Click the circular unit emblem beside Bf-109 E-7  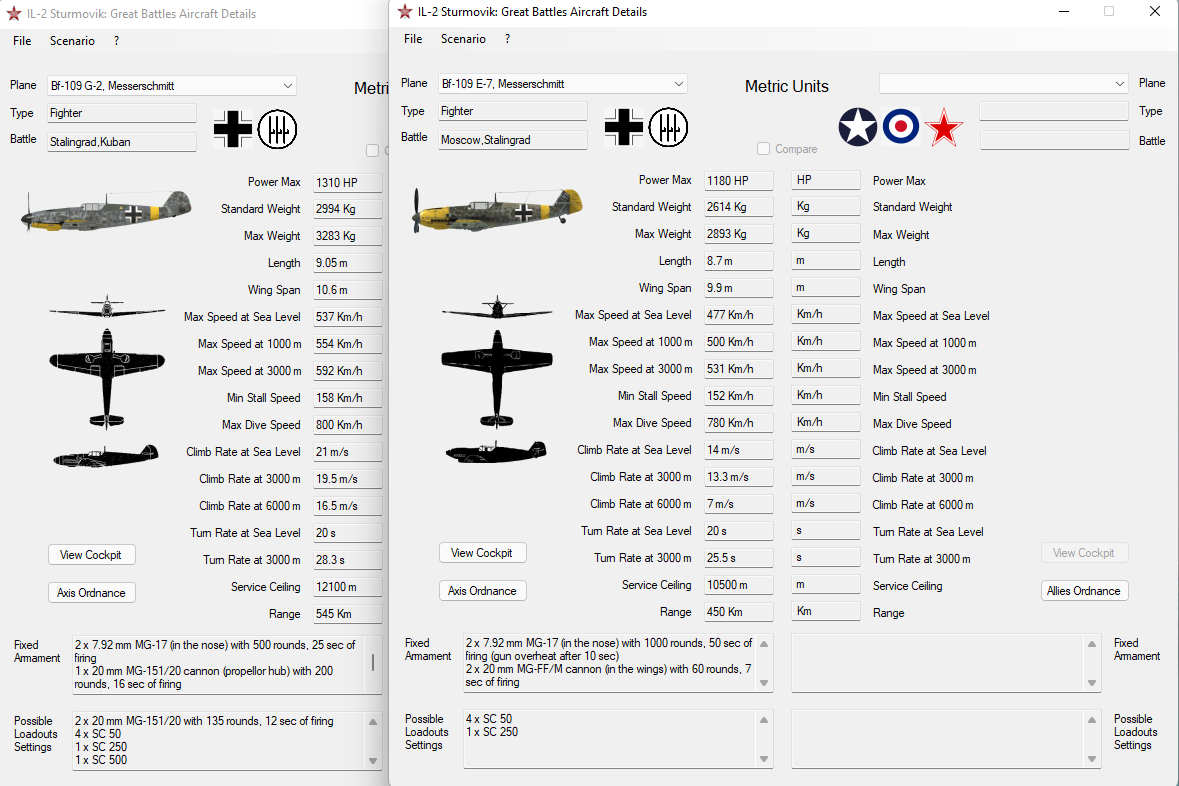click(x=668, y=126)
